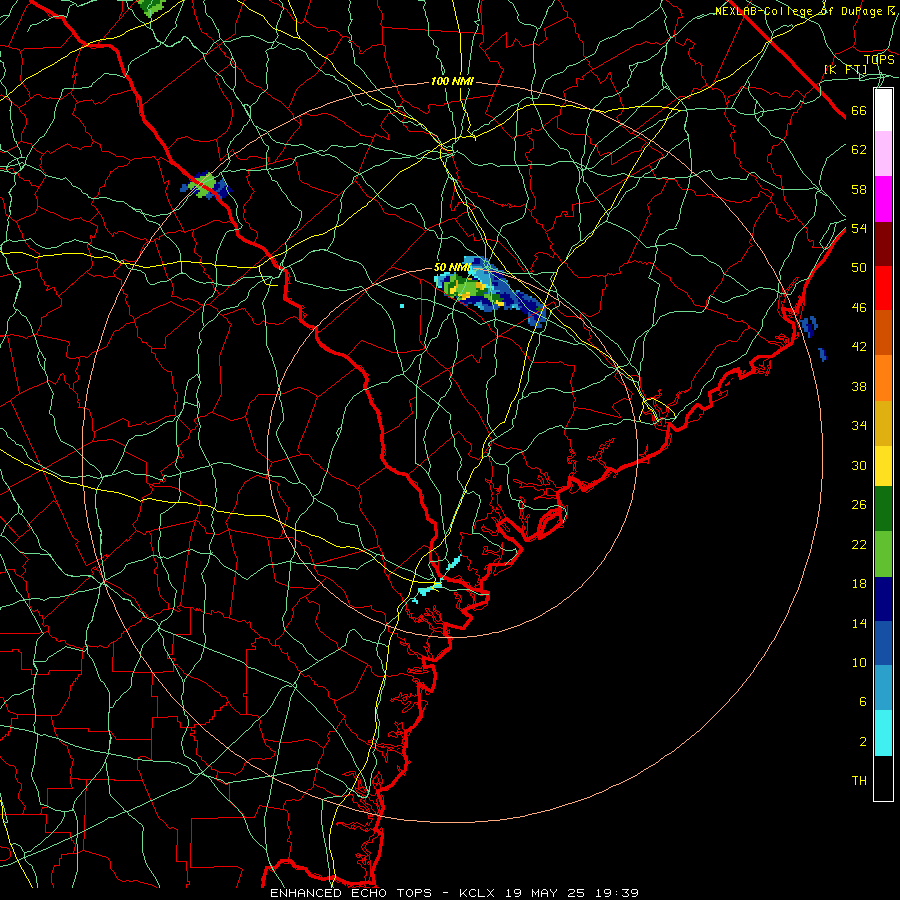Image resolution: width=900 pixels, height=900 pixels.
Task: Pick the medium blue legend swatch
Action: (883, 643)
